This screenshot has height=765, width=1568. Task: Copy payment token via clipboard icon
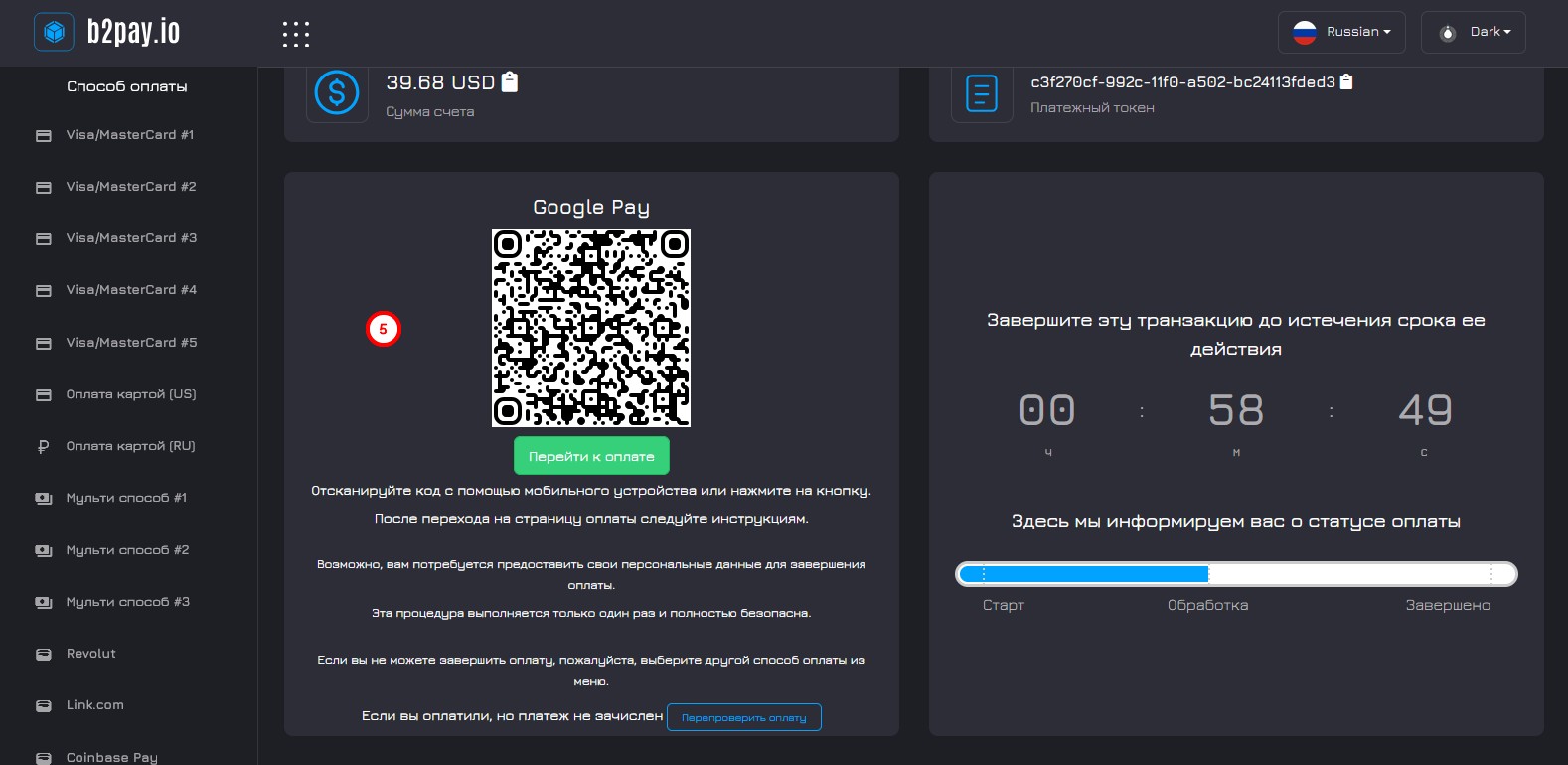click(x=1346, y=82)
